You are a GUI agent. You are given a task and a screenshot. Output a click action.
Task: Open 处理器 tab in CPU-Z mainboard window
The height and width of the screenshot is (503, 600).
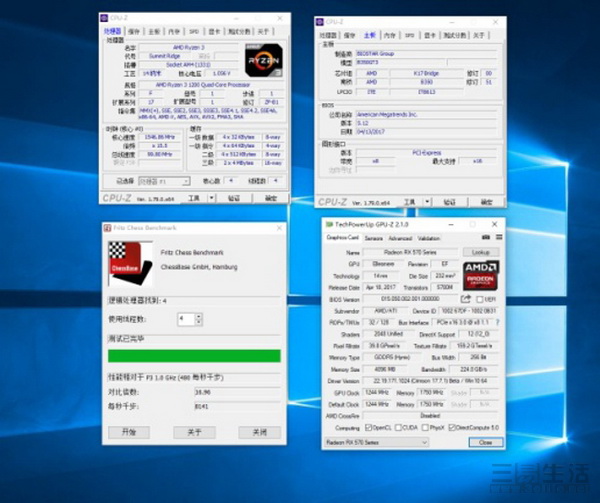pyautogui.click(x=328, y=35)
